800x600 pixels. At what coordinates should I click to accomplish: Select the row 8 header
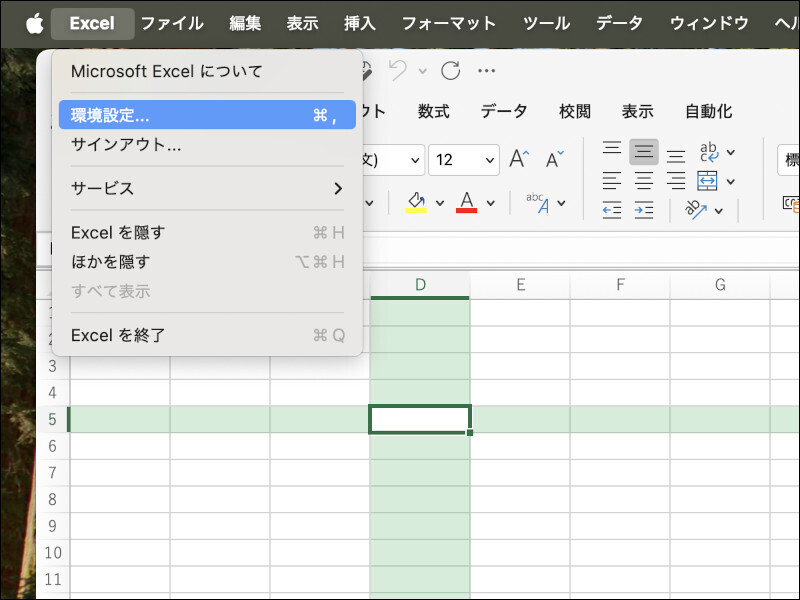(x=53, y=499)
